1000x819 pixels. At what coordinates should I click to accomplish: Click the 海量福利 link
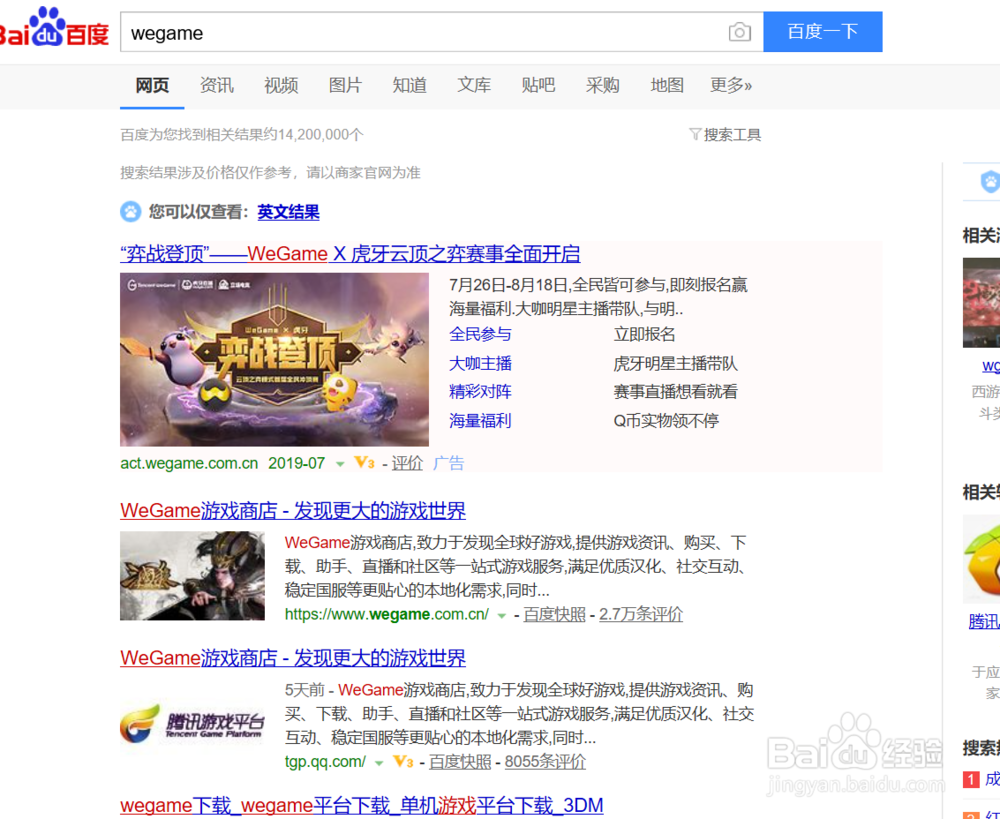pyautogui.click(x=480, y=421)
